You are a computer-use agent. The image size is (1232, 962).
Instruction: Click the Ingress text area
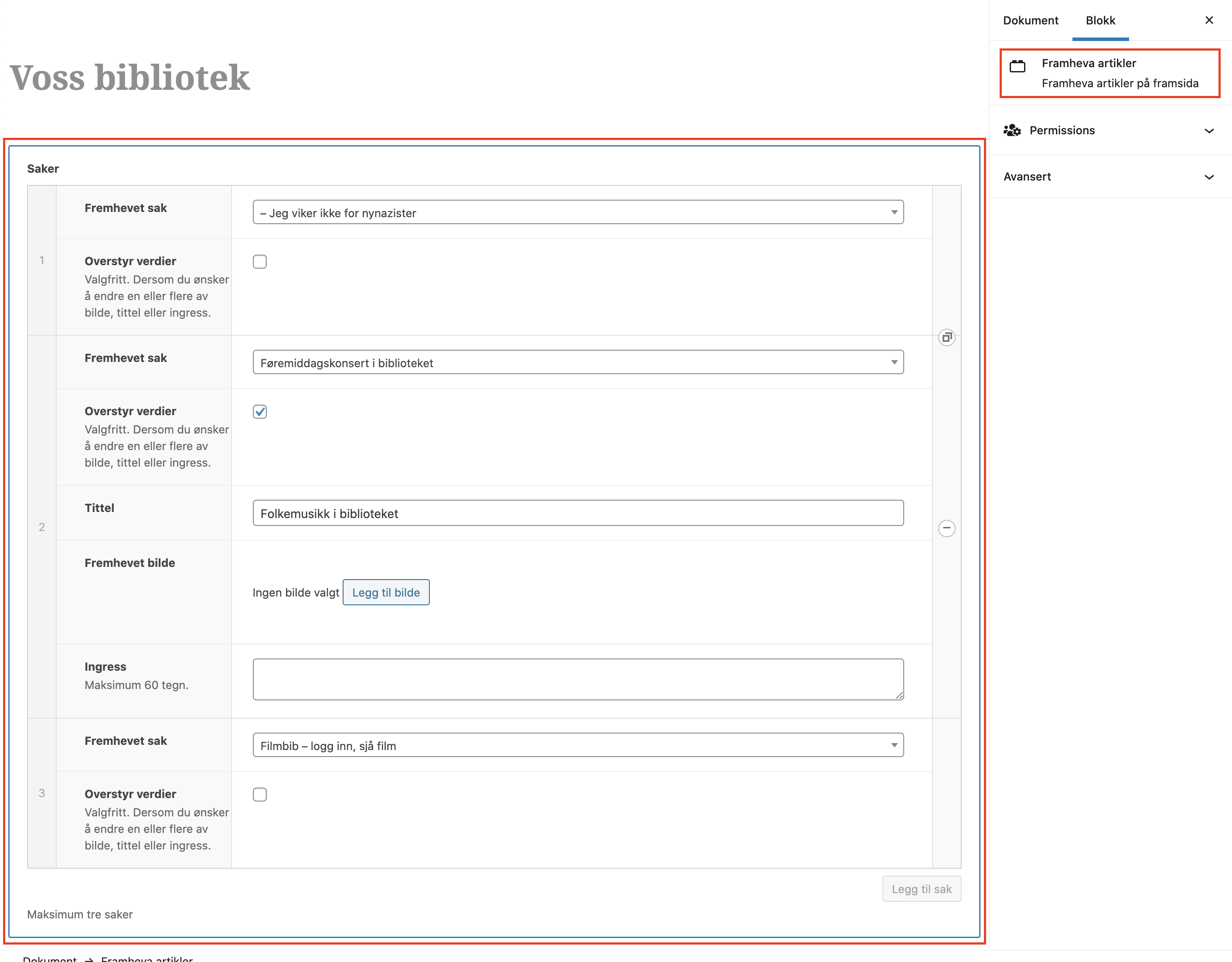tap(578, 679)
